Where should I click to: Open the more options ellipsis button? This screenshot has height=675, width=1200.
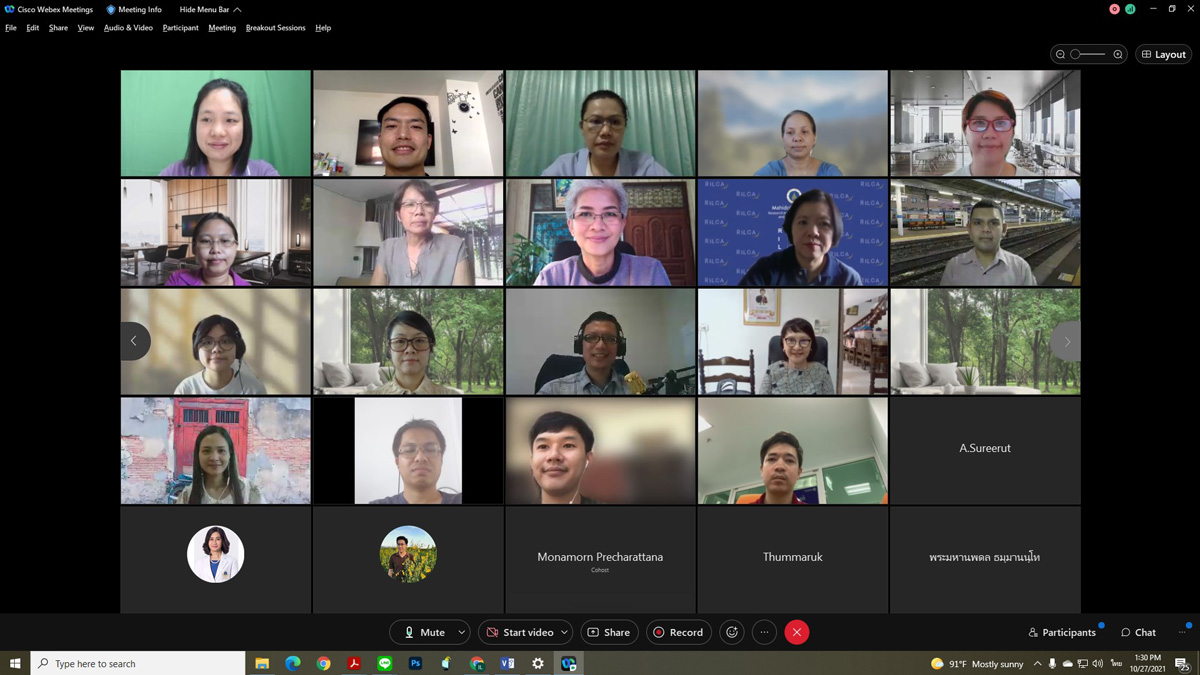point(764,632)
